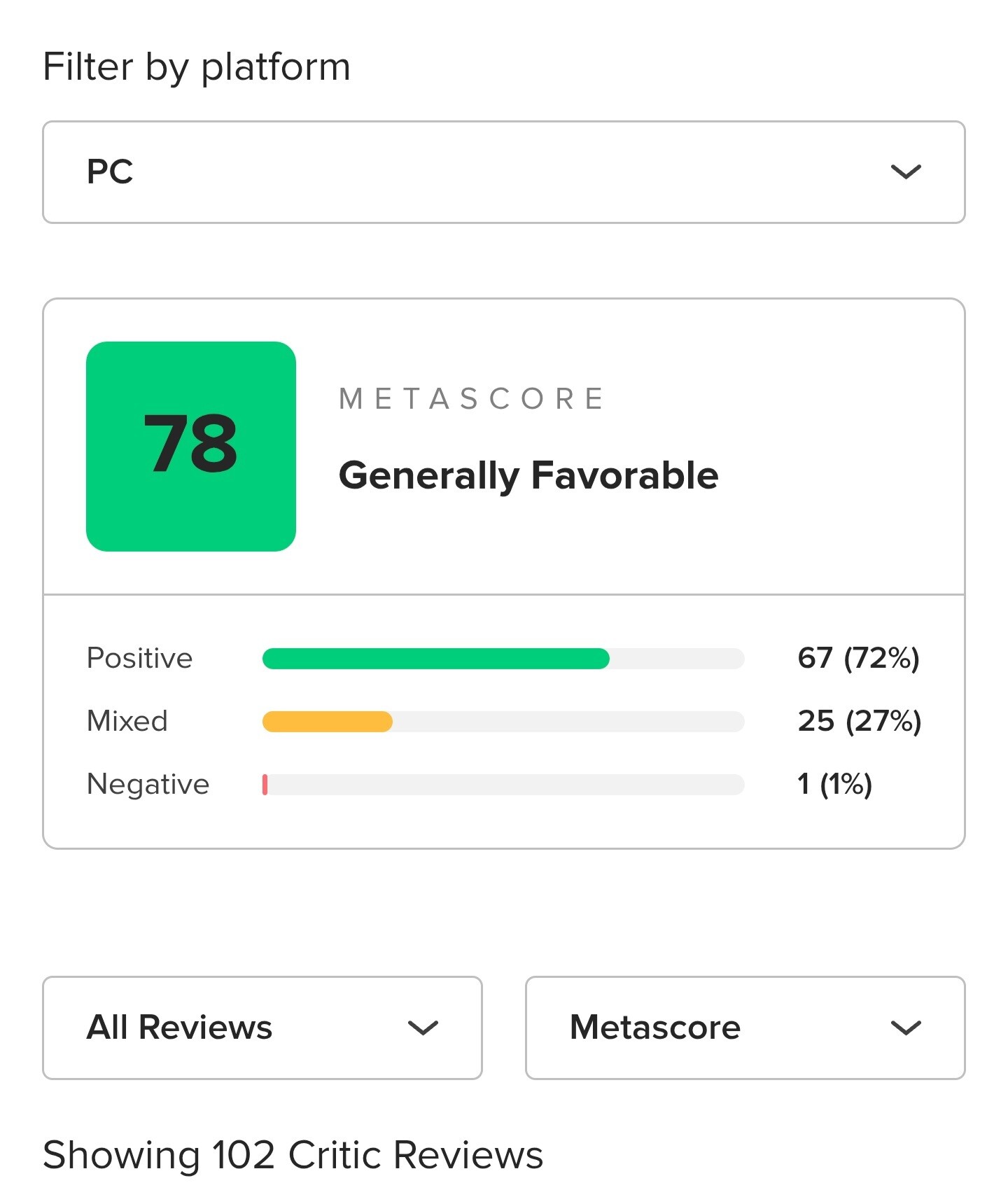Click the Showing 102 Critic Reviews text
Viewport: 1008px width, 1204px height.
pyautogui.click(x=293, y=1155)
